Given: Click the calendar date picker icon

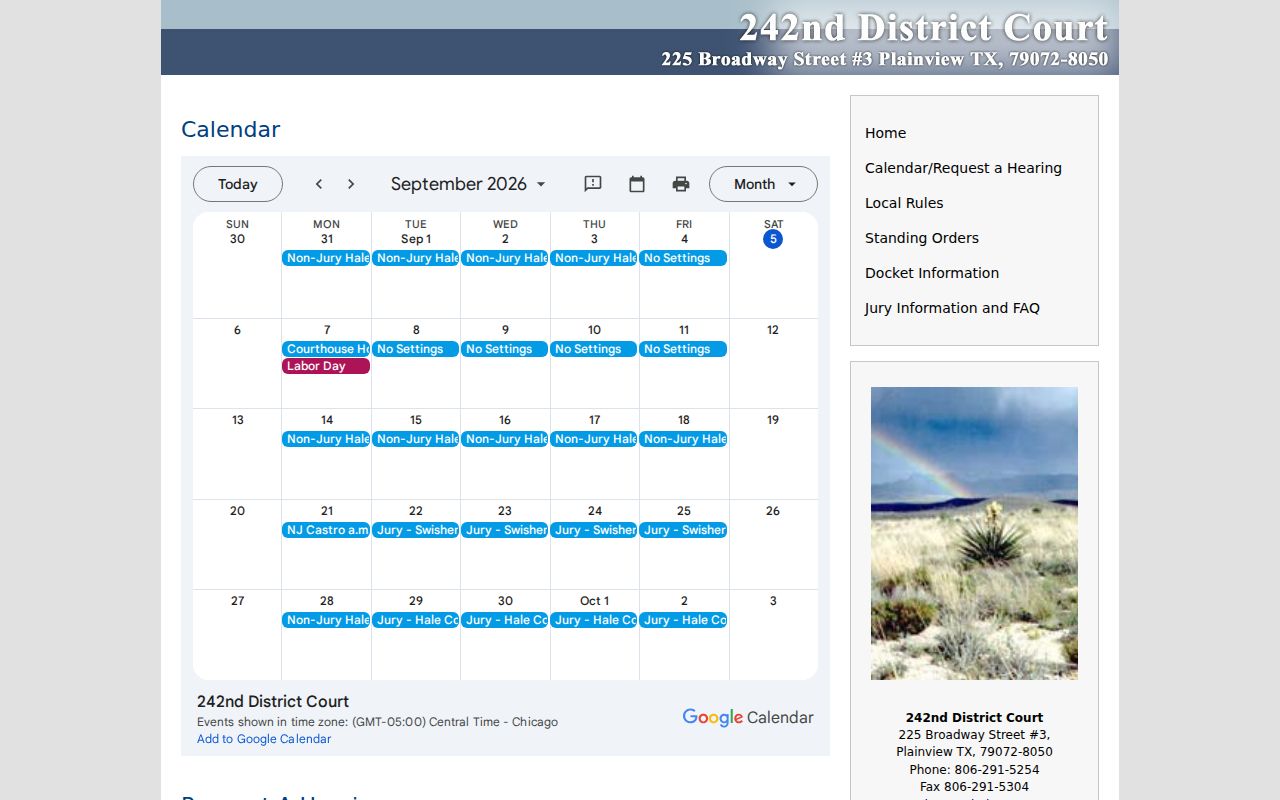Looking at the screenshot, I should point(637,184).
